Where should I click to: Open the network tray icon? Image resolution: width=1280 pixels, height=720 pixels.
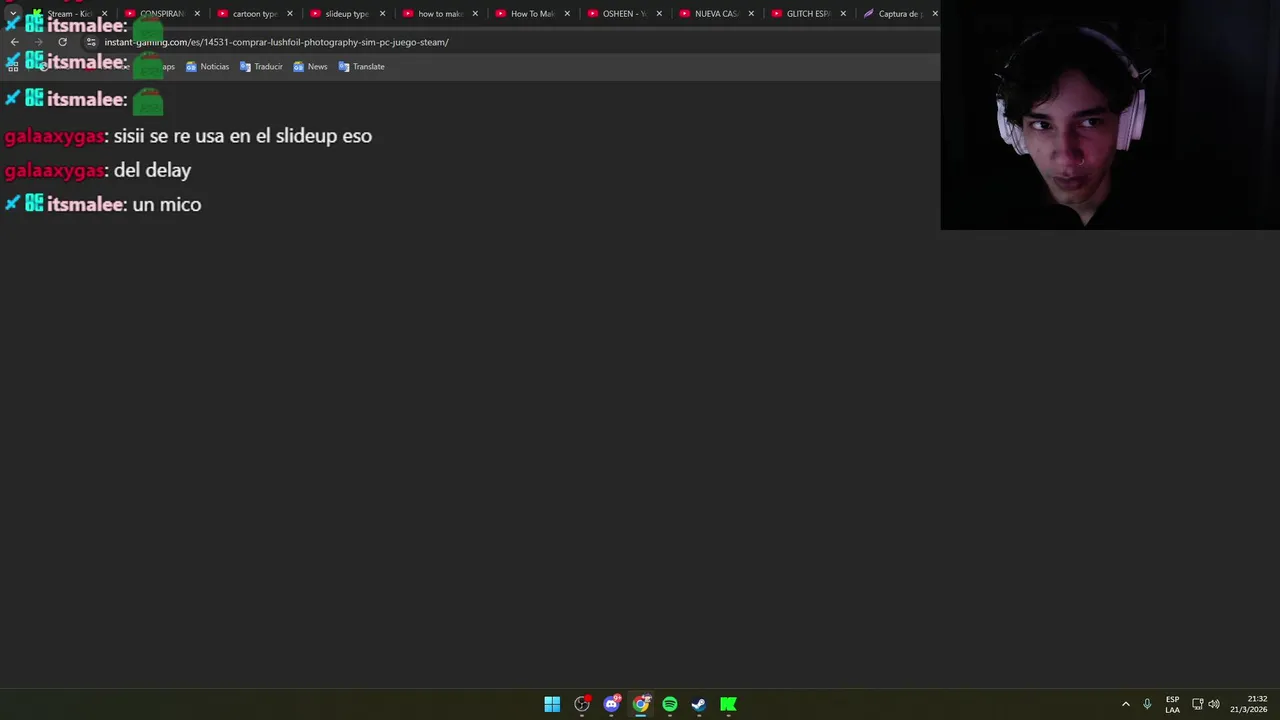click(x=1197, y=704)
